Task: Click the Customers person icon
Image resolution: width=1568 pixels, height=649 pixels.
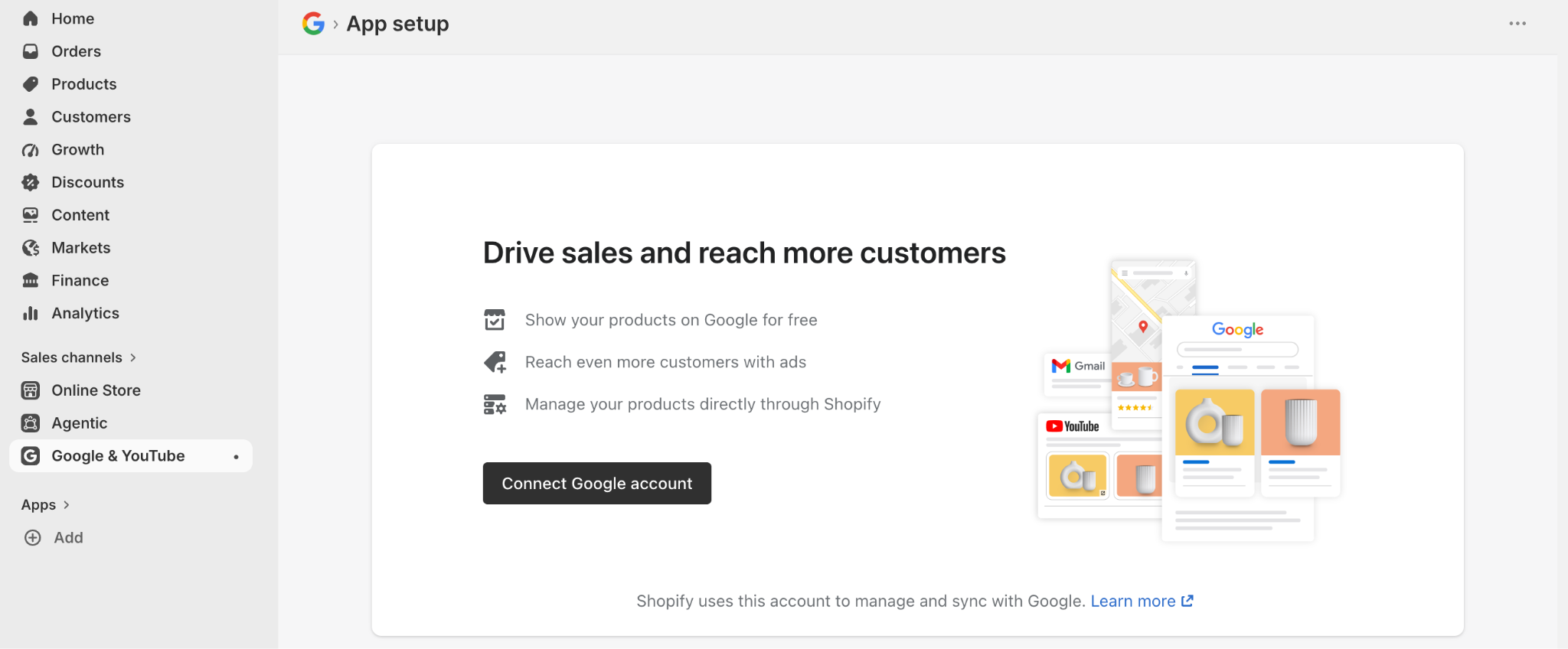Action: point(31,116)
